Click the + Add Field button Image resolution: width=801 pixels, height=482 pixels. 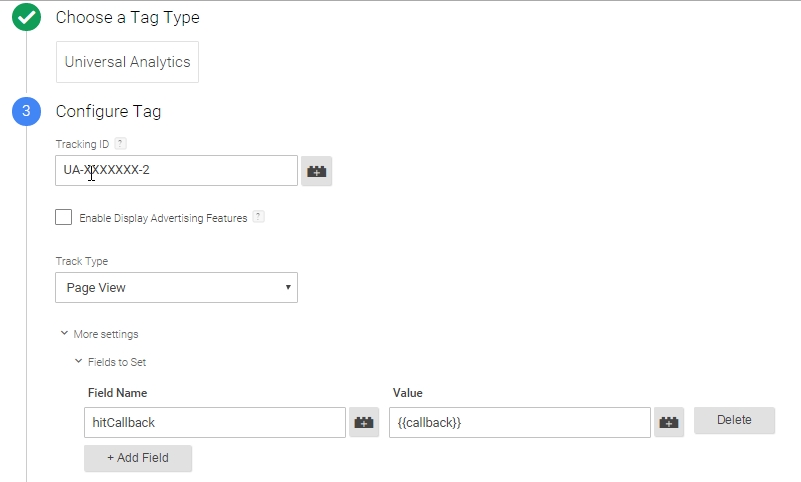coord(138,458)
